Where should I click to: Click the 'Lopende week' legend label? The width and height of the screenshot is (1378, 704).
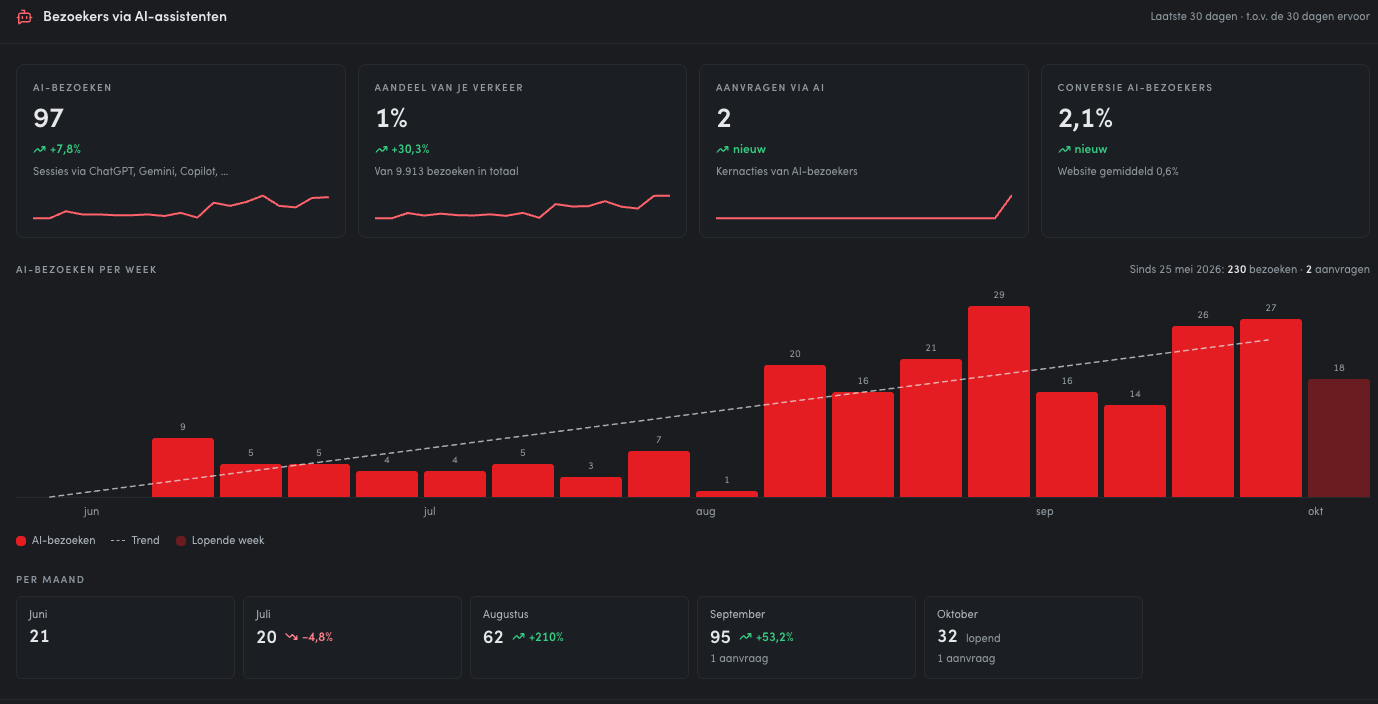(x=228, y=541)
